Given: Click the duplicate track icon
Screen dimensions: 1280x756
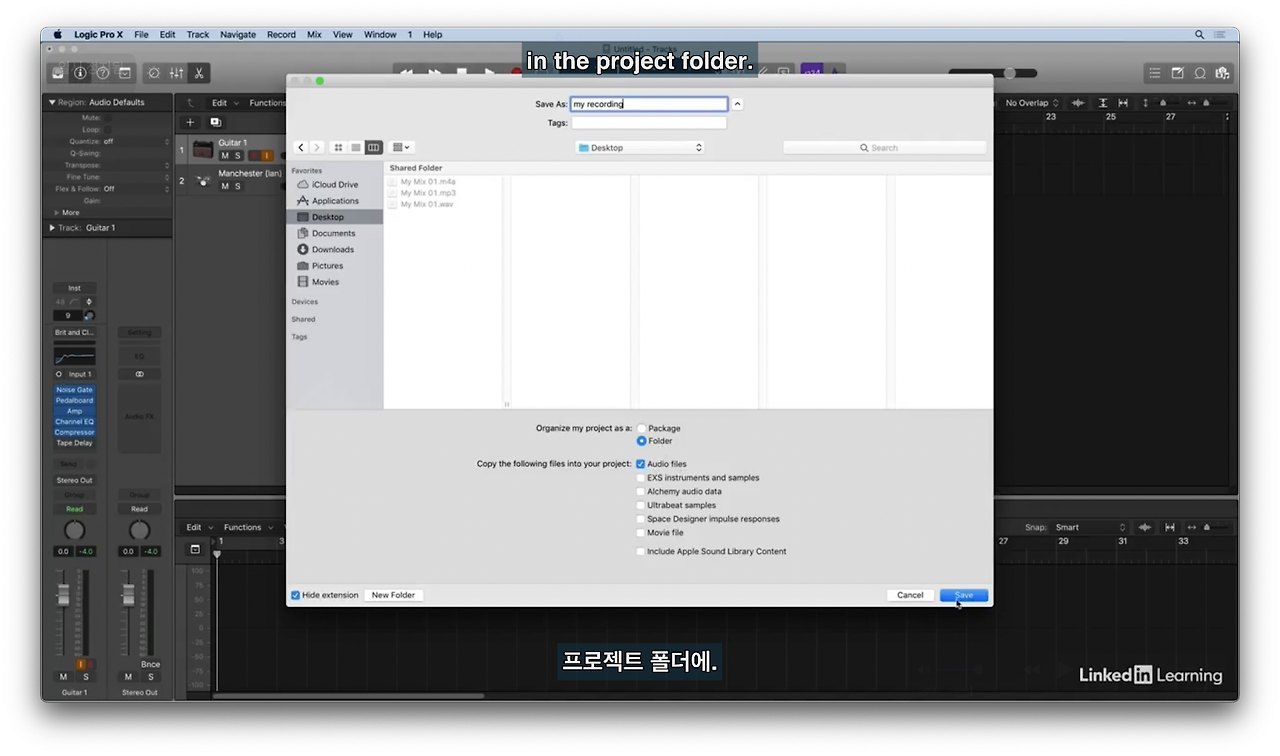Looking at the screenshot, I should pyautogui.click(x=215, y=122).
